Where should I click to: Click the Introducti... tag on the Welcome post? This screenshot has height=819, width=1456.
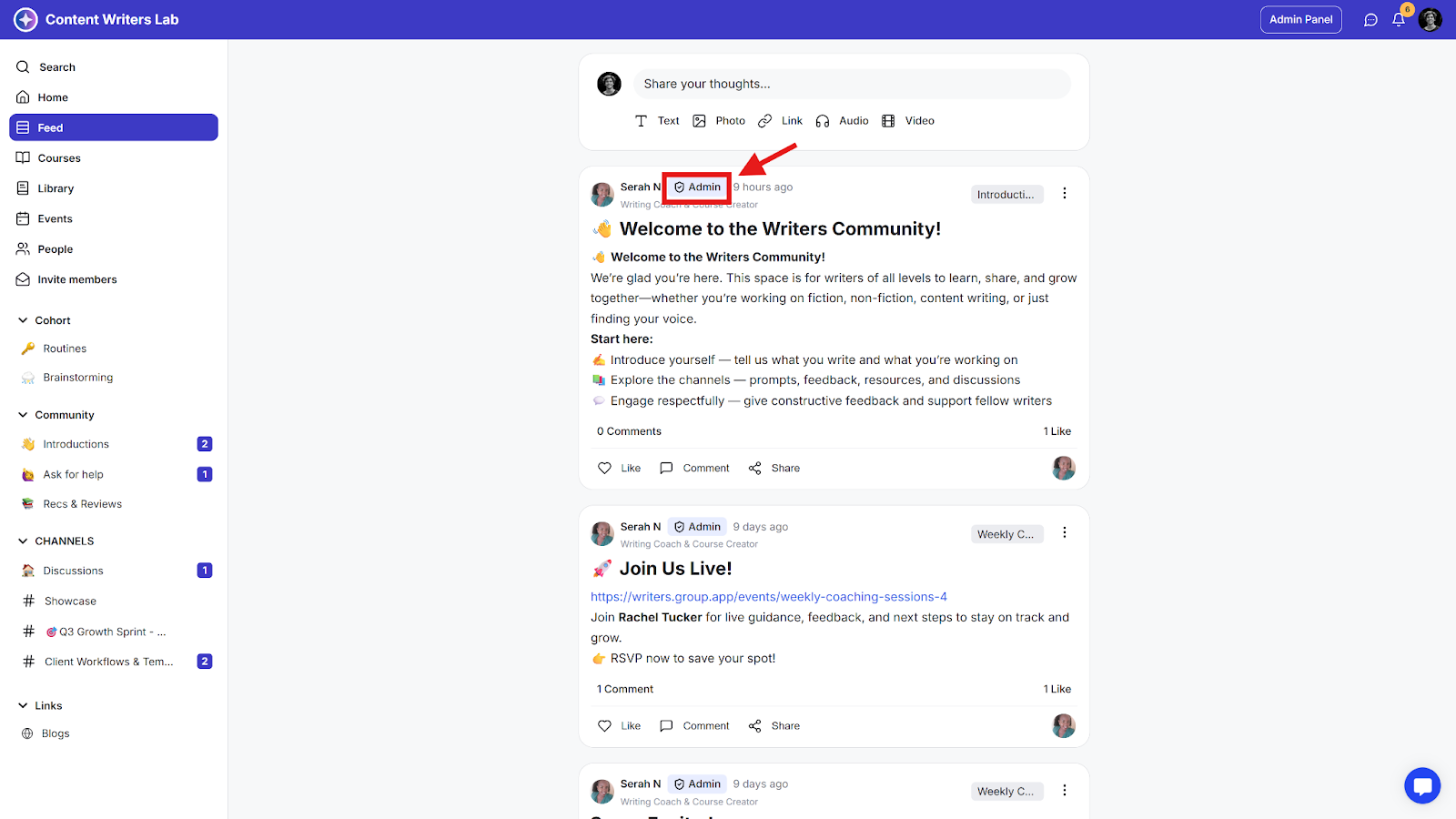pyautogui.click(x=1006, y=194)
